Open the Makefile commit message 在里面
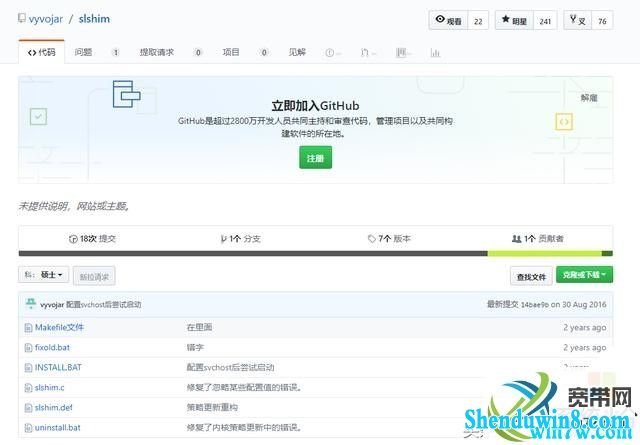 pos(199,327)
